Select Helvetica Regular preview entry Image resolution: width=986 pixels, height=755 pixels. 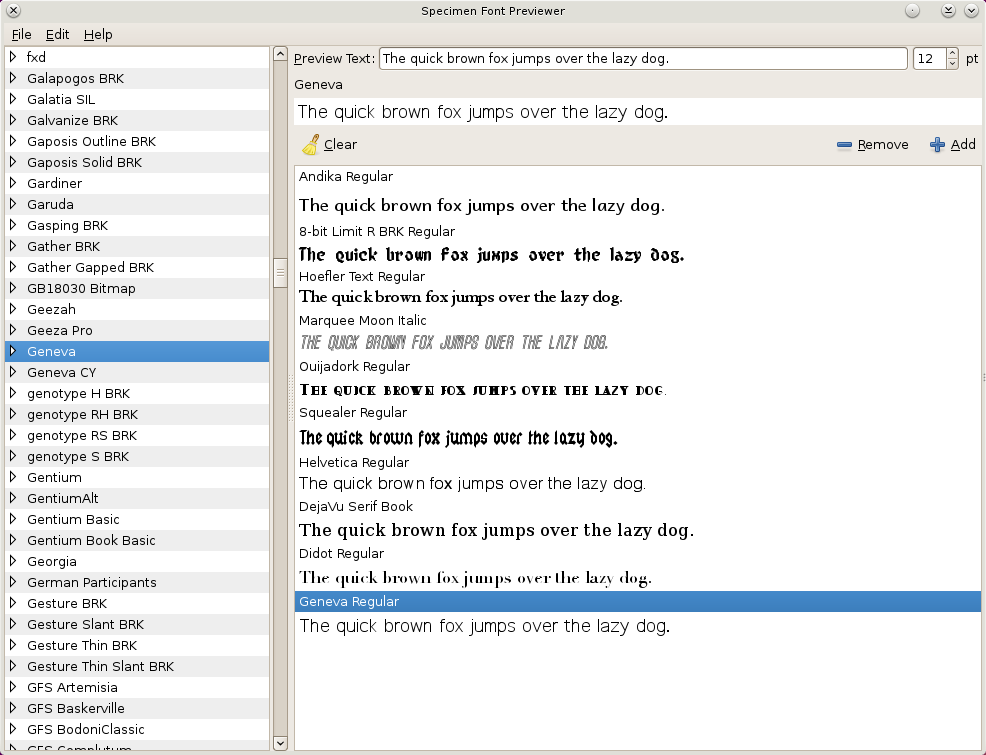(638, 463)
